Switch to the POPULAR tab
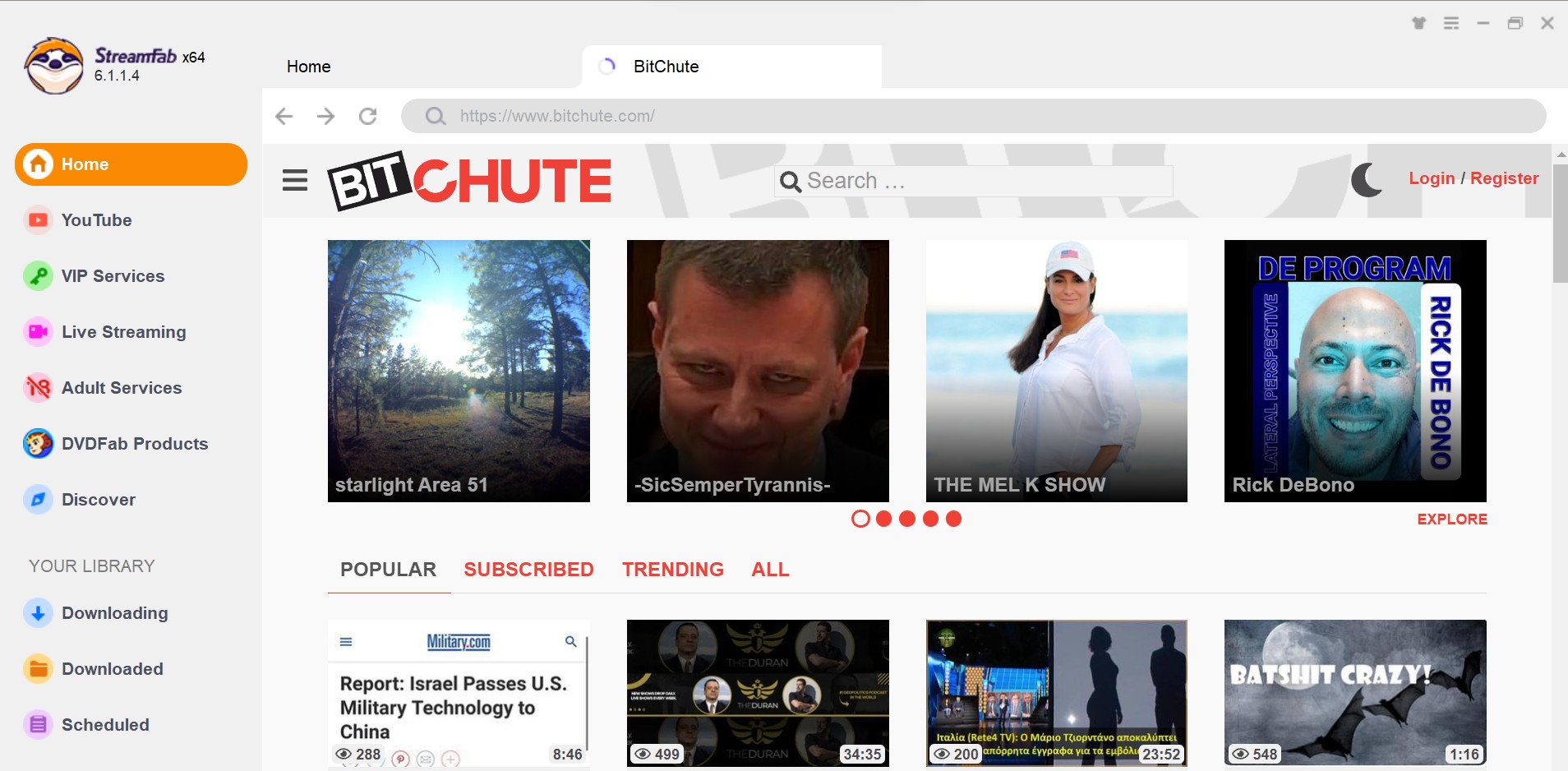This screenshot has height=771, width=1568. pos(389,570)
